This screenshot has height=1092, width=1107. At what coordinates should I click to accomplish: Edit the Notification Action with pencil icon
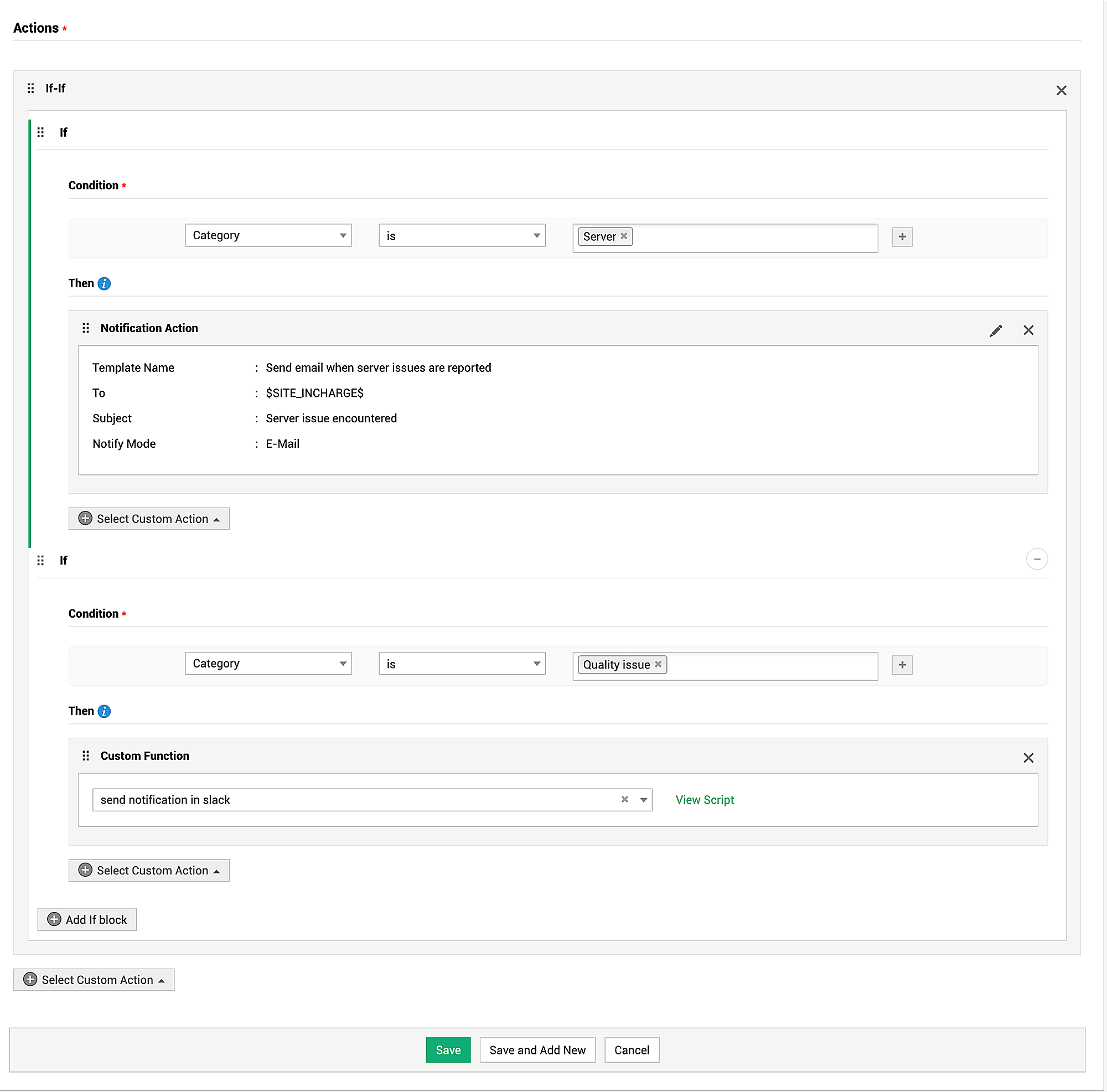[995, 330]
